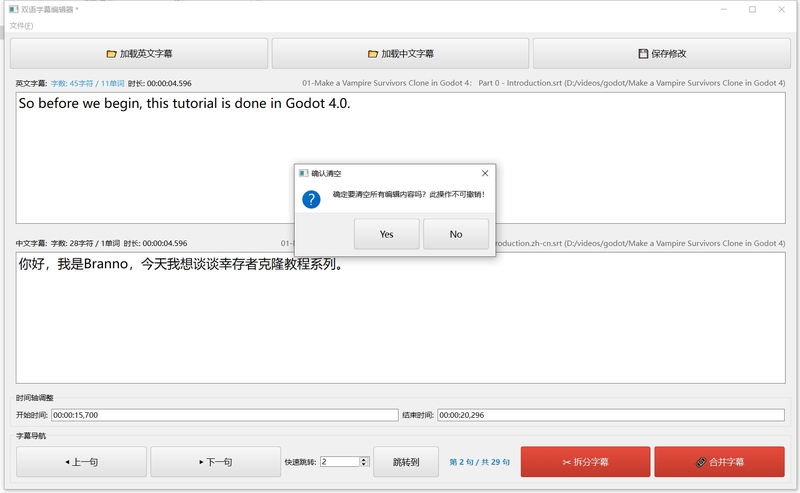Click the 加载中文字幕 load button
Screen dimensions: 800x493
point(400,54)
